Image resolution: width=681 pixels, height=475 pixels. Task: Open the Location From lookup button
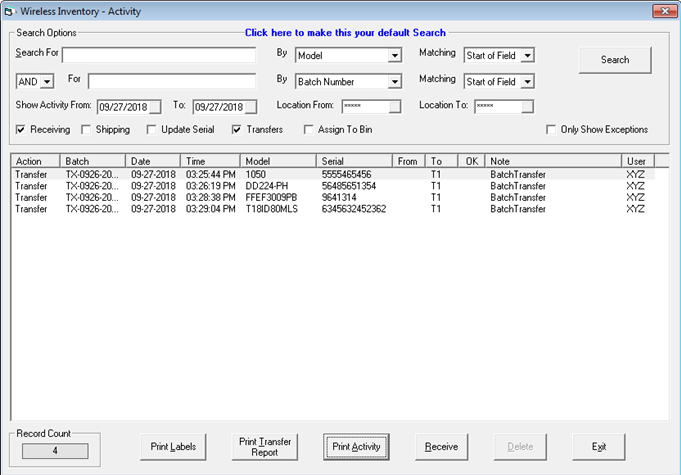pyautogui.click(x=395, y=107)
